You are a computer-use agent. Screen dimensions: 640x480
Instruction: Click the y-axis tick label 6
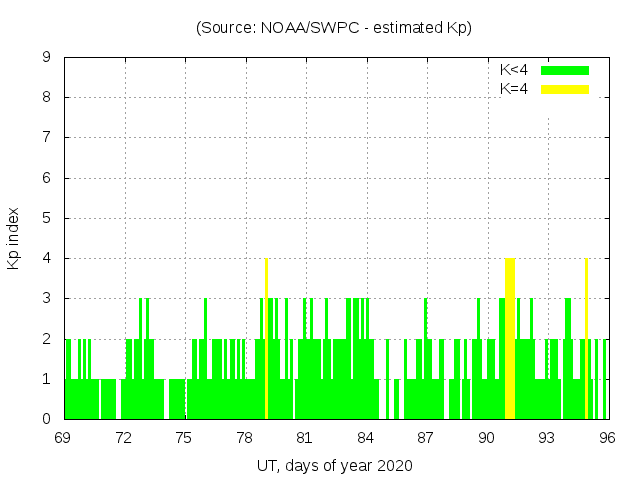46,178
